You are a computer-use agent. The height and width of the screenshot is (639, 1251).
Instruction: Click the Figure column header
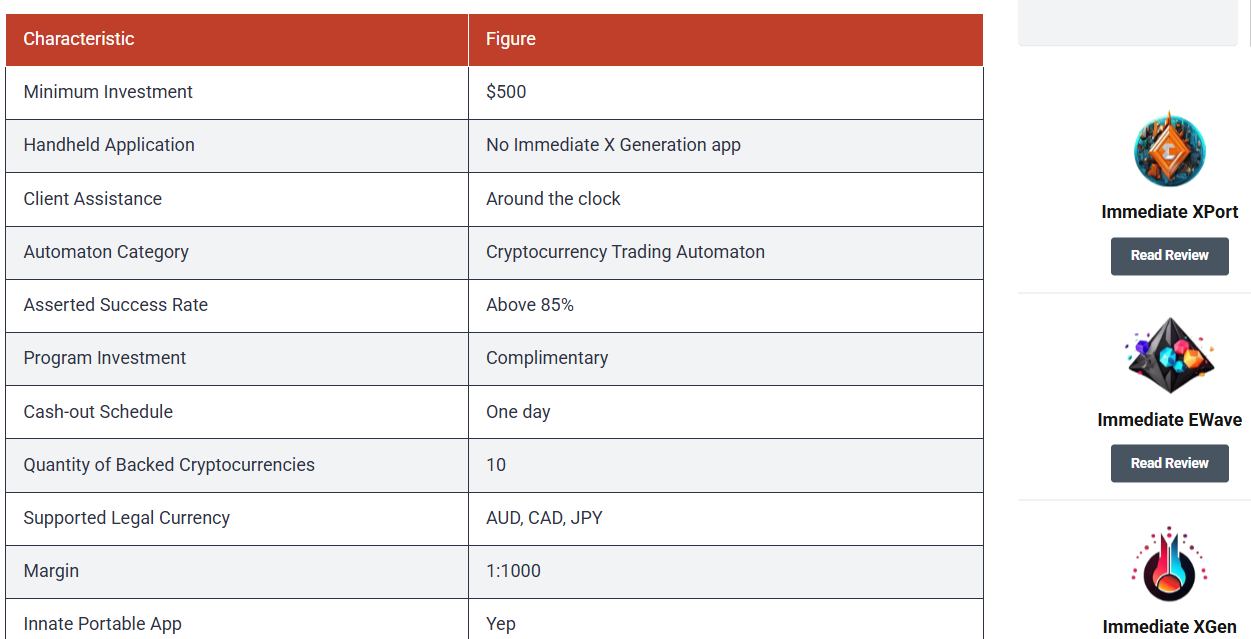(x=726, y=40)
